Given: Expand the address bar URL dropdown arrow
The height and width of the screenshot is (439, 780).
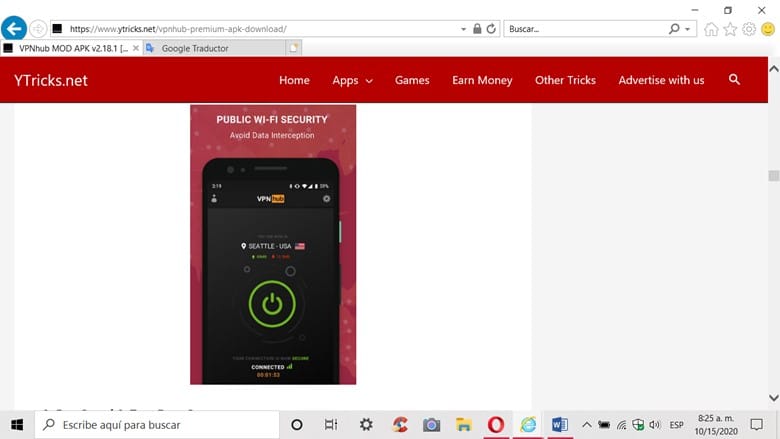Looking at the screenshot, I should 463,29.
